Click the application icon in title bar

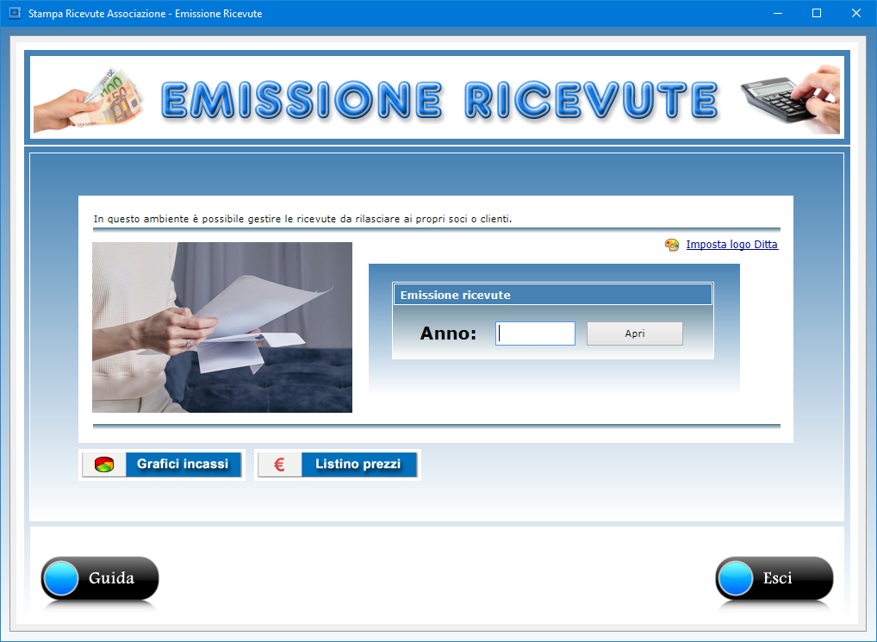pyautogui.click(x=15, y=13)
